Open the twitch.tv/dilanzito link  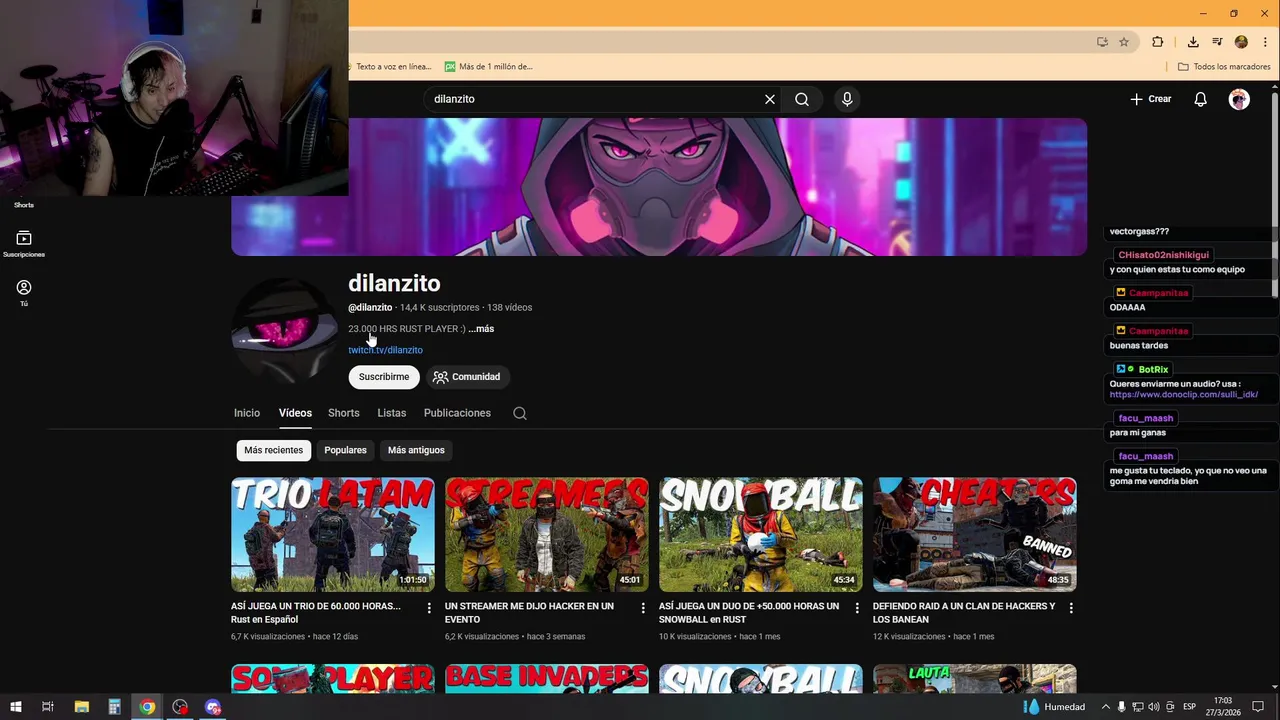[385, 350]
